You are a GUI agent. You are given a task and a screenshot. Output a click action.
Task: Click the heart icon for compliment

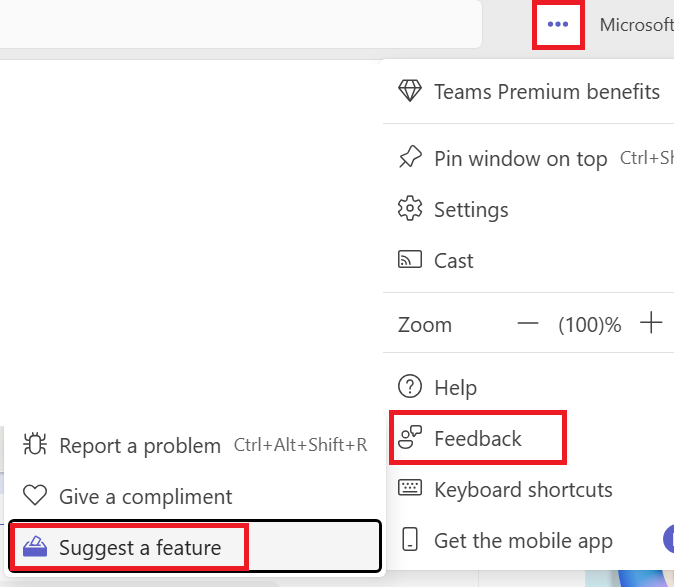tap(35, 495)
